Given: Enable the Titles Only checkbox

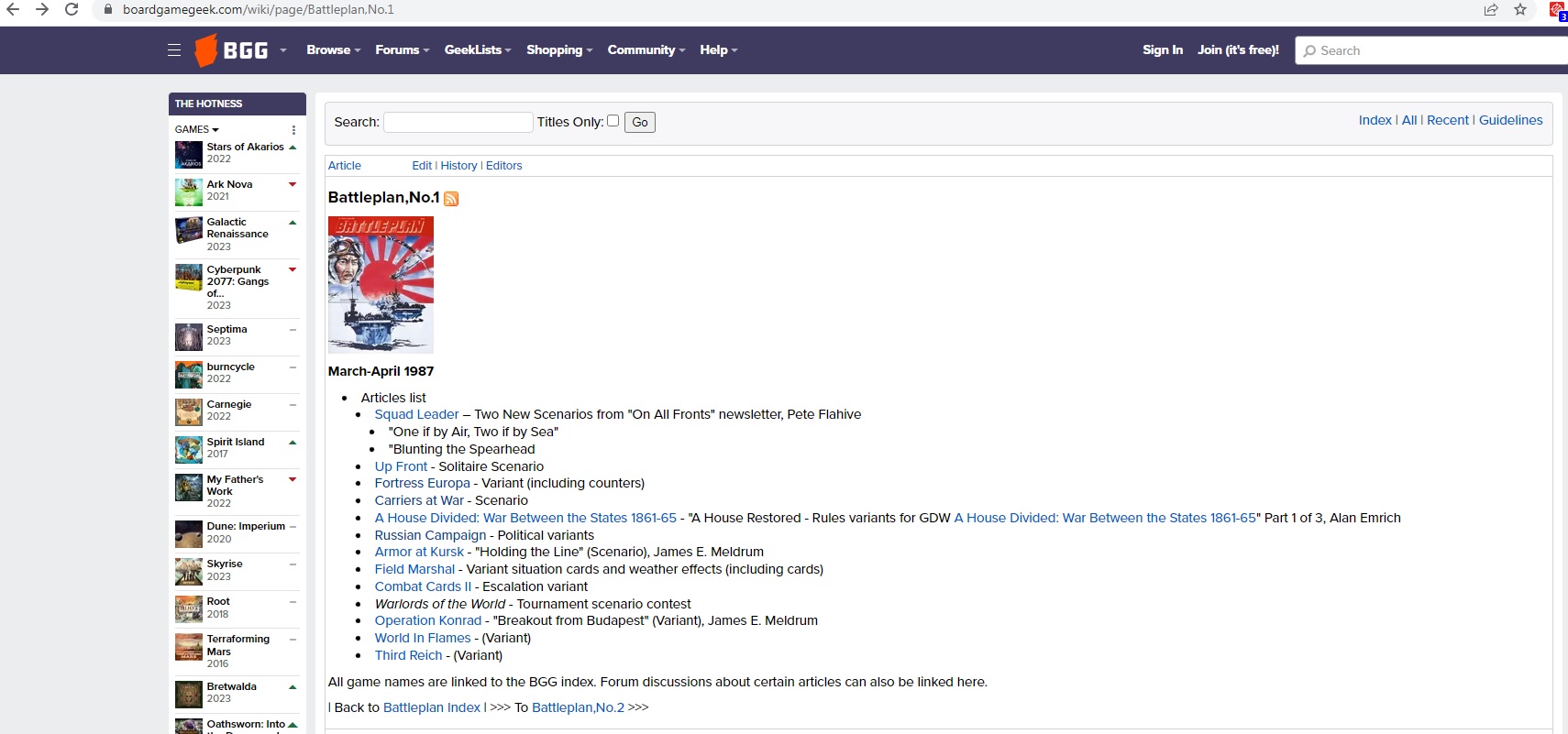Looking at the screenshot, I should tap(613, 121).
